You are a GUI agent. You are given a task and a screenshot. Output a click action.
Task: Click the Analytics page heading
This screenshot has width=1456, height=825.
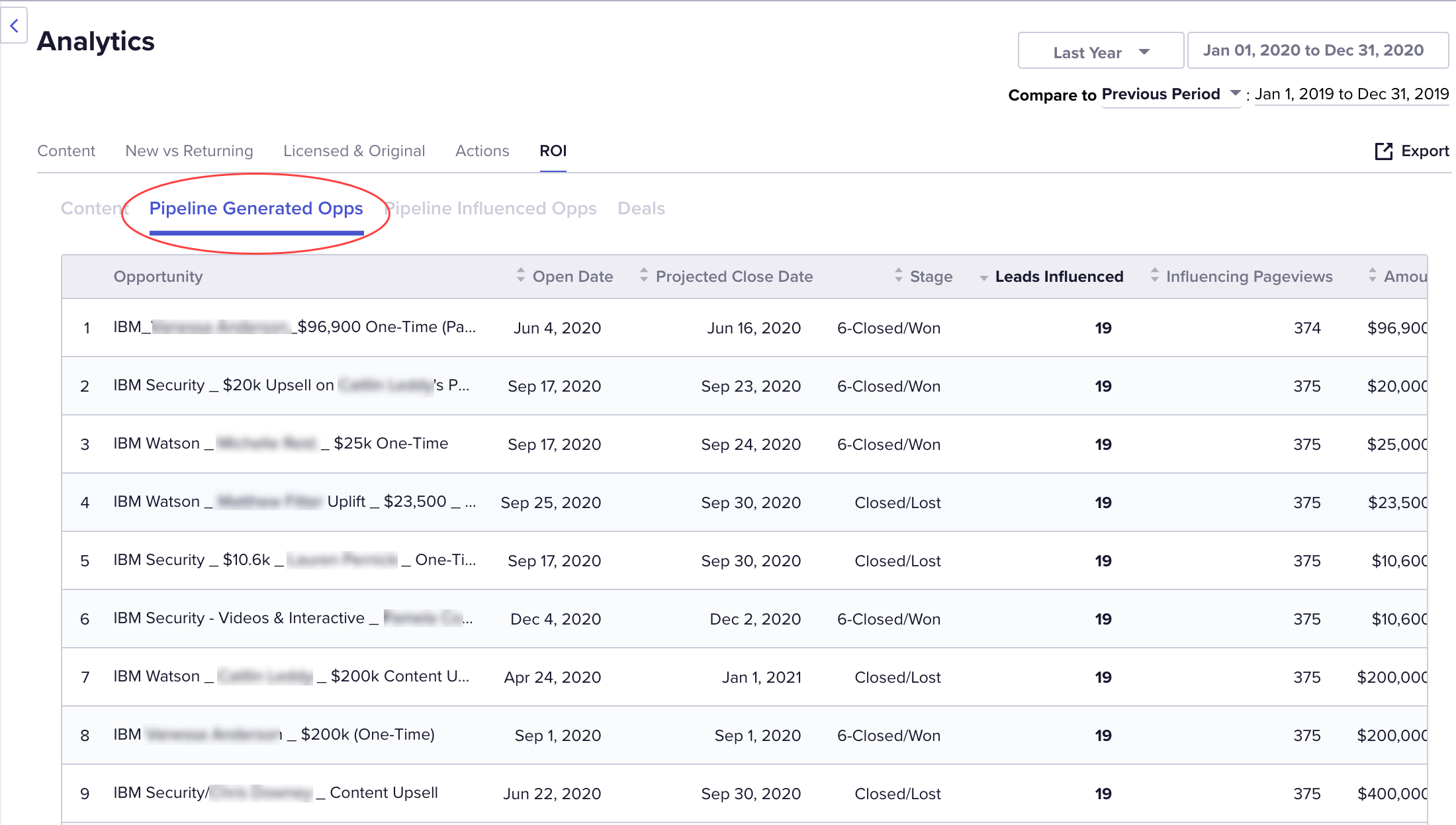pyautogui.click(x=96, y=41)
